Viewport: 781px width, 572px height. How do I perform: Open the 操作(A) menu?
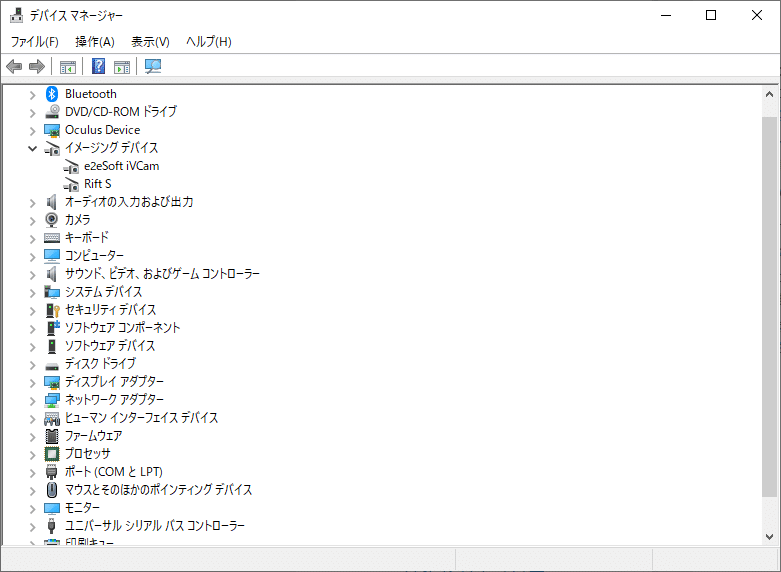(x=95, y=41)
